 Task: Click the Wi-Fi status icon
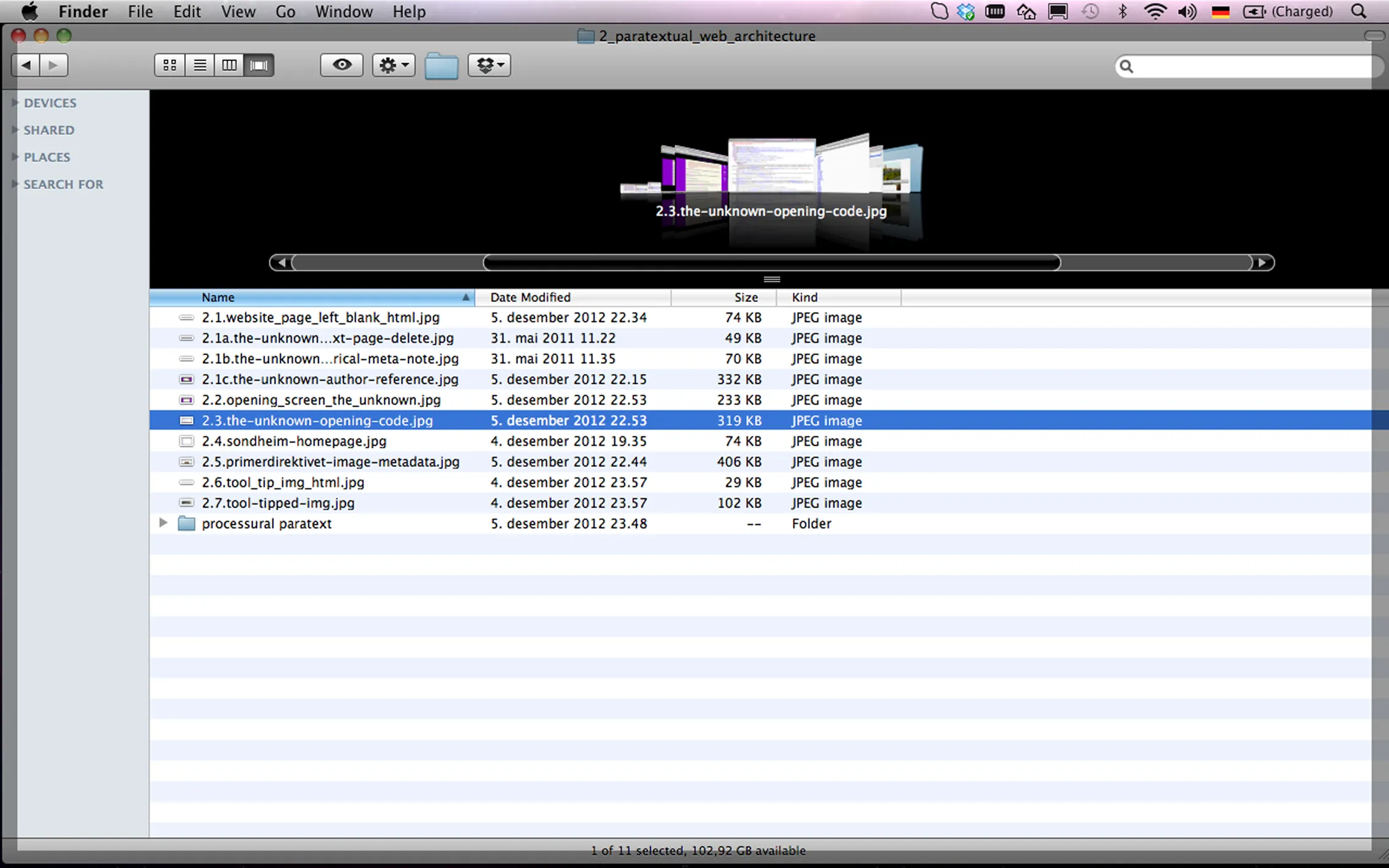[1154, 12]
